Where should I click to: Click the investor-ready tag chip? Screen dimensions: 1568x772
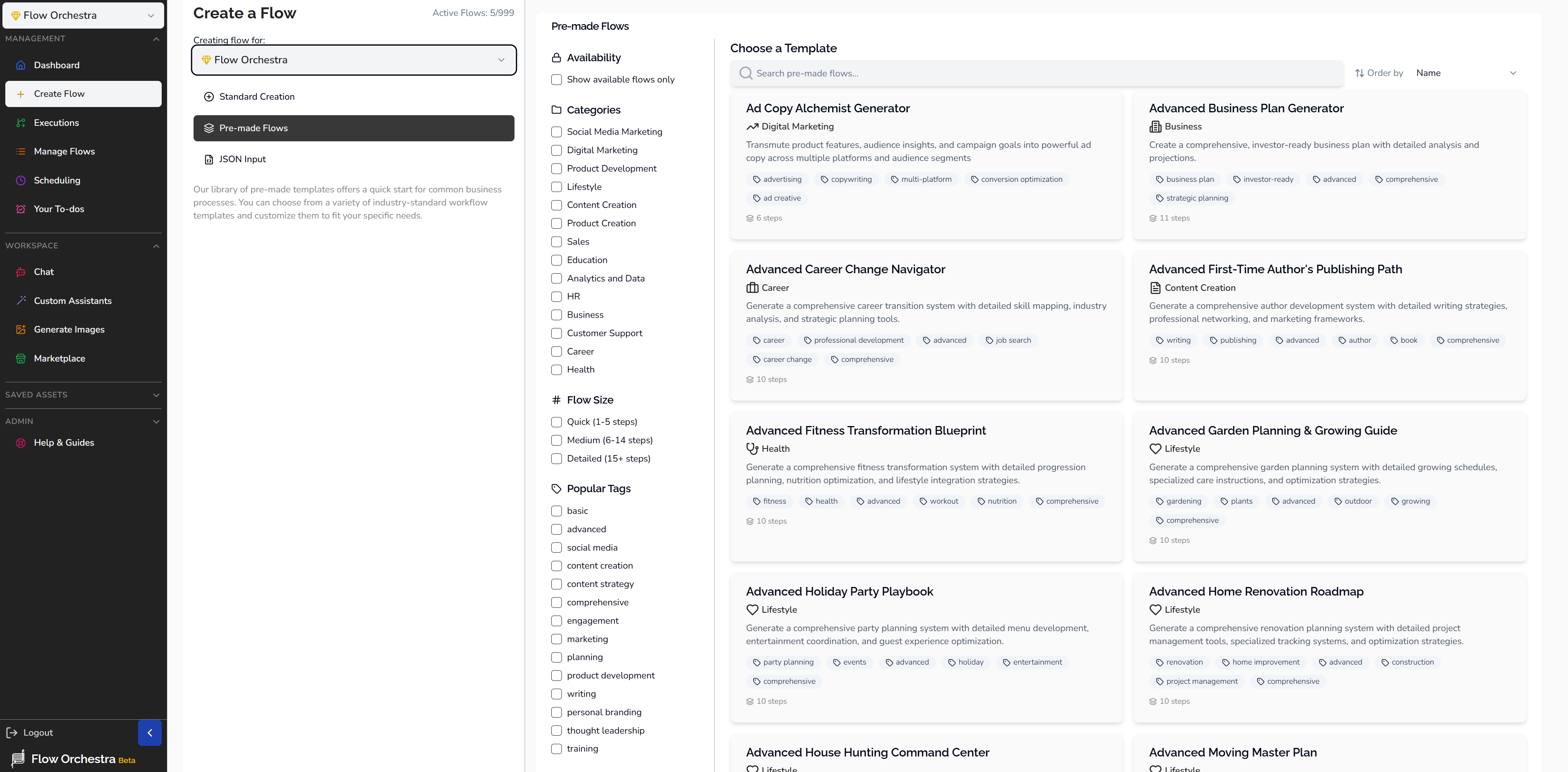(1263, 180)
